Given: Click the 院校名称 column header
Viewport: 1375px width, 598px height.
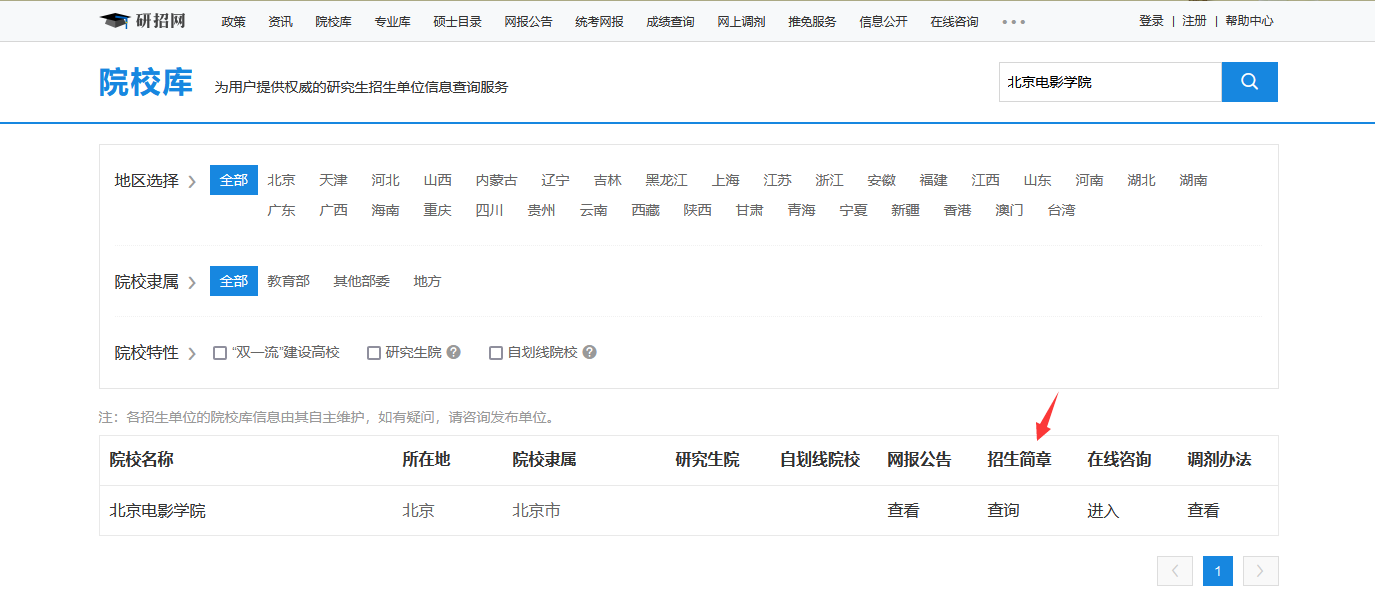Looking at the screenshot, I should (x=141, y=460).
